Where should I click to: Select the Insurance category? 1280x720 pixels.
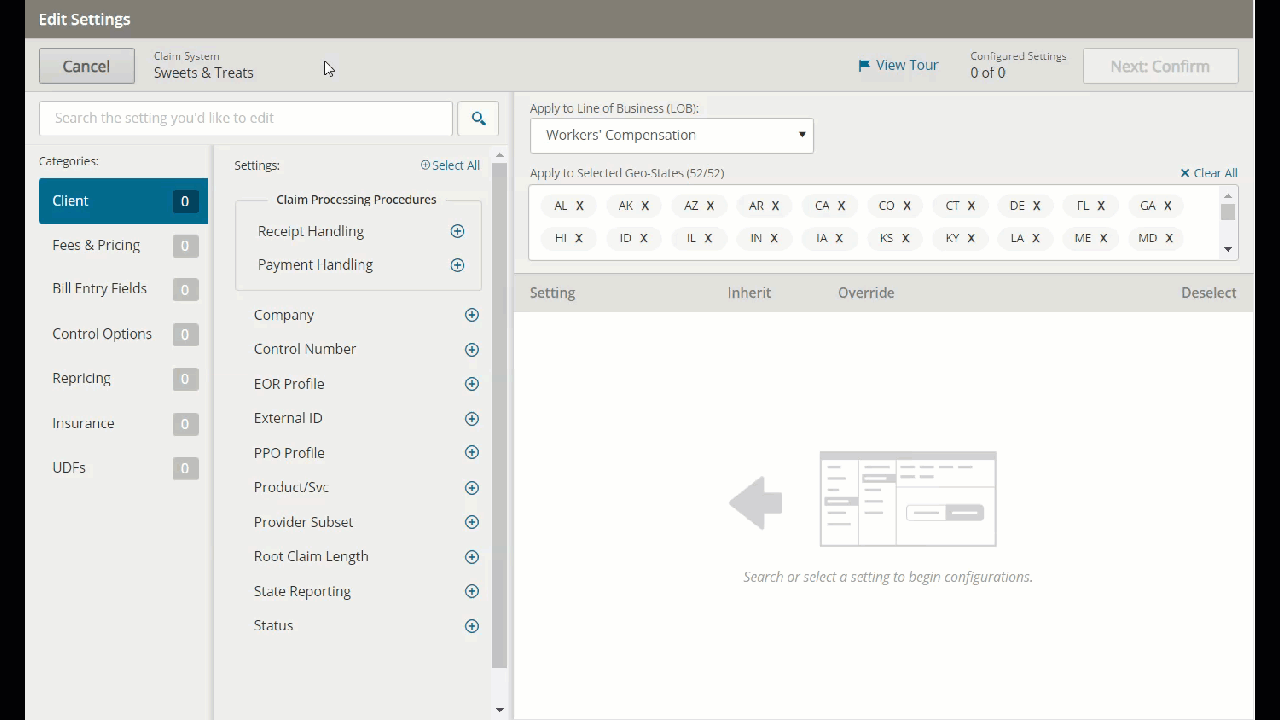[123, 424]
